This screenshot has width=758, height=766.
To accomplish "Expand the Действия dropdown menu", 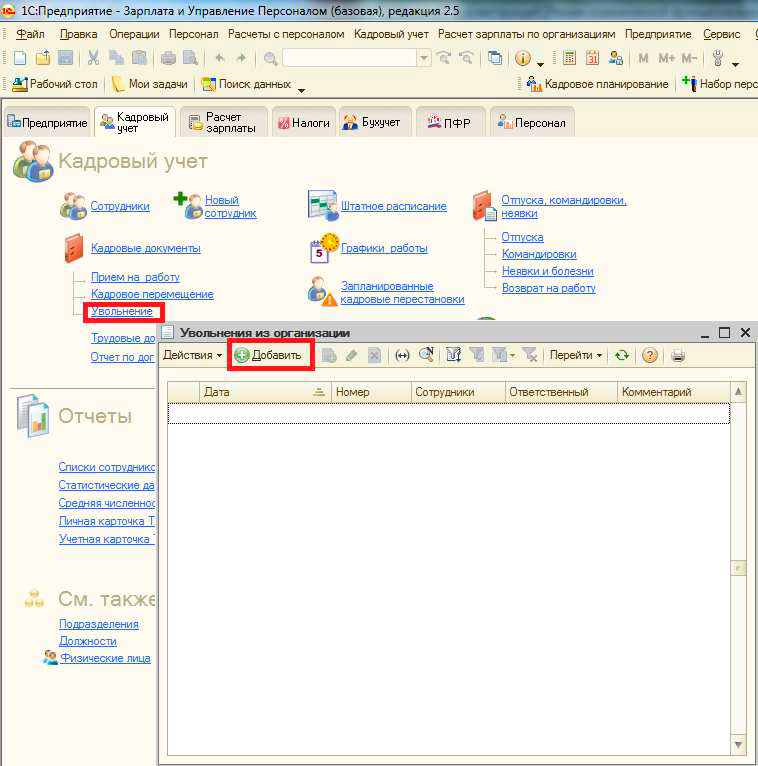I will click(x=192, y=355).
